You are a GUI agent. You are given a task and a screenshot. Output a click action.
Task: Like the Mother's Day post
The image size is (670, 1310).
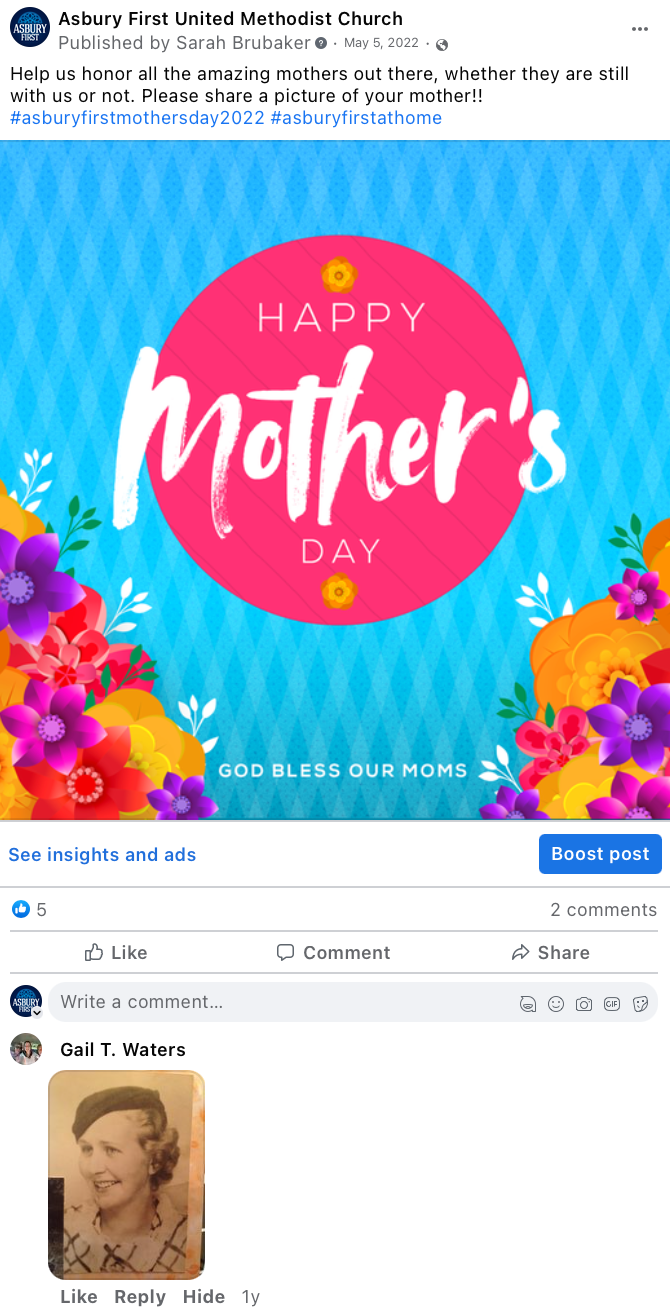pyautogui.click(x=116, y=953)
